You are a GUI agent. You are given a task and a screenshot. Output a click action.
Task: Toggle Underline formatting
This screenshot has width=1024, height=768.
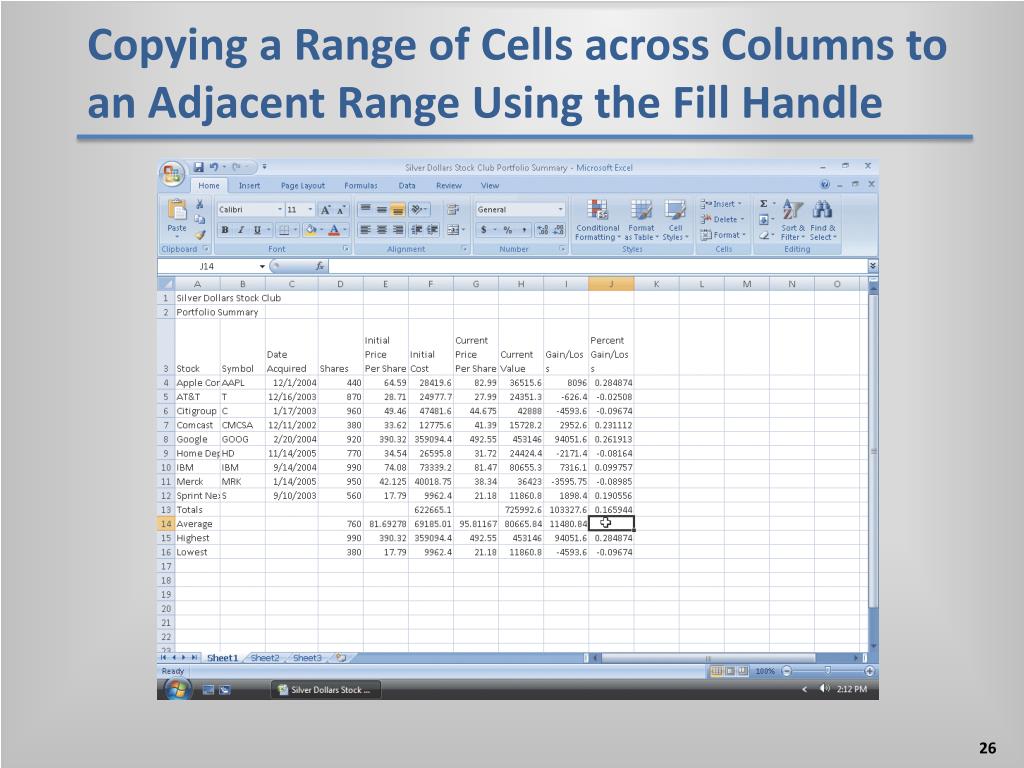click(256, 230)
